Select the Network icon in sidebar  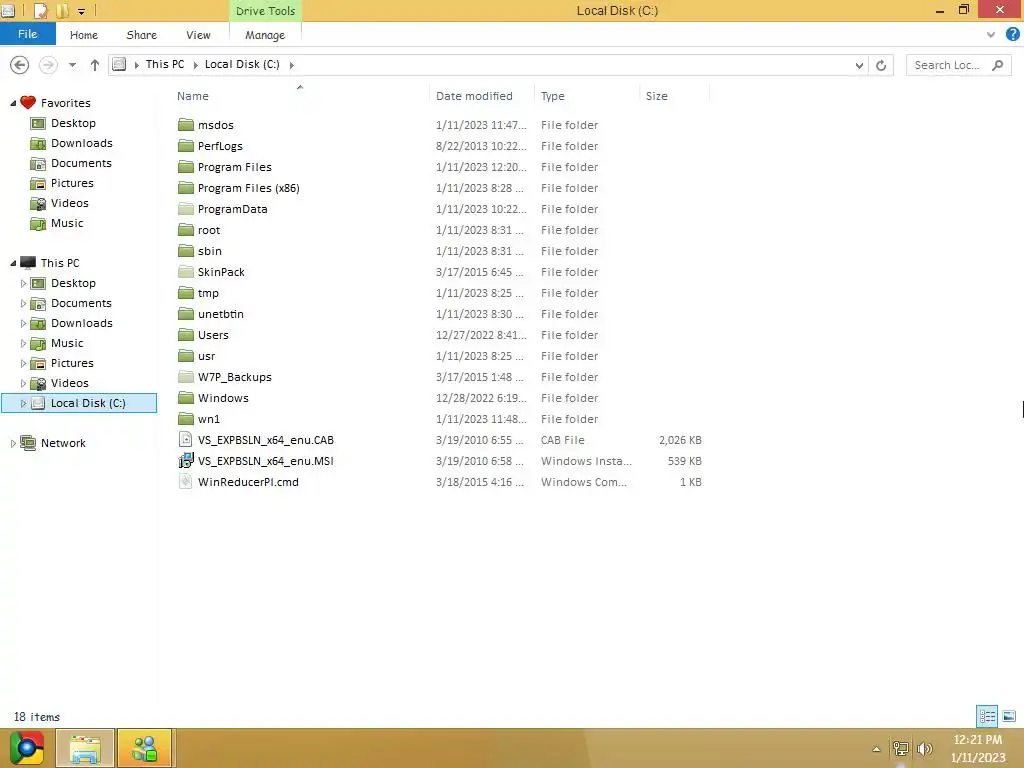coord(27,443)
